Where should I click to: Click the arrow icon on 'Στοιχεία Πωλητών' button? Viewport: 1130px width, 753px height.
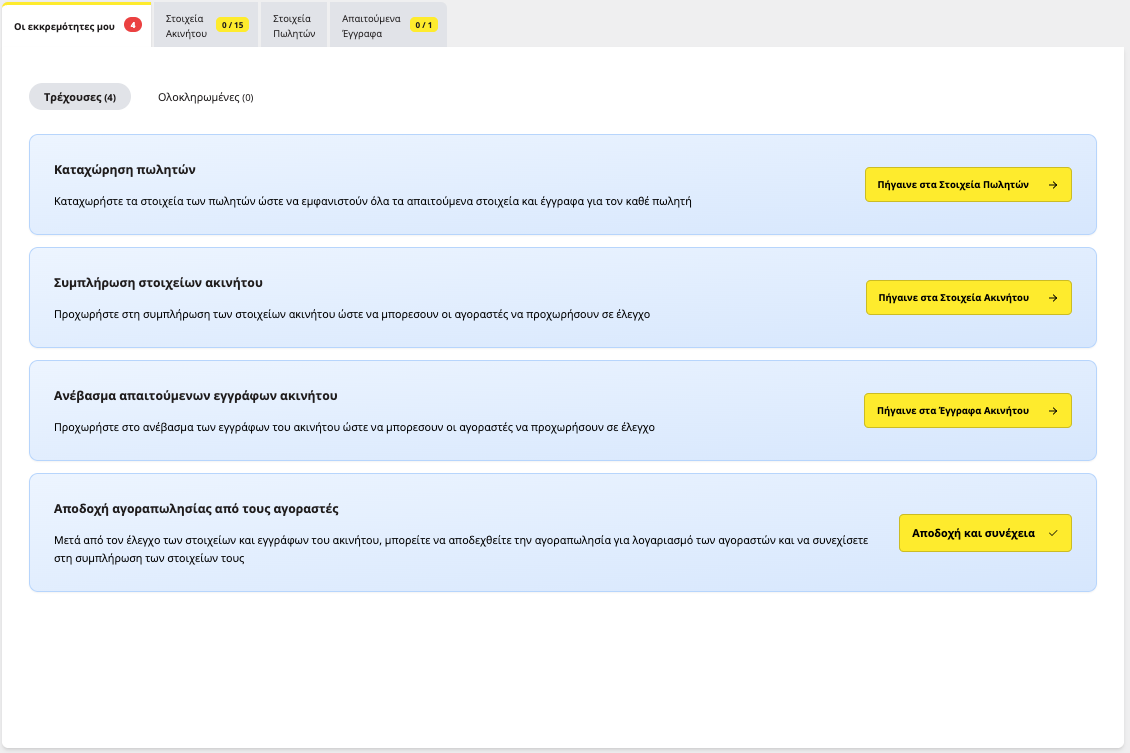pyautogui.click(x=1053, y=185)
